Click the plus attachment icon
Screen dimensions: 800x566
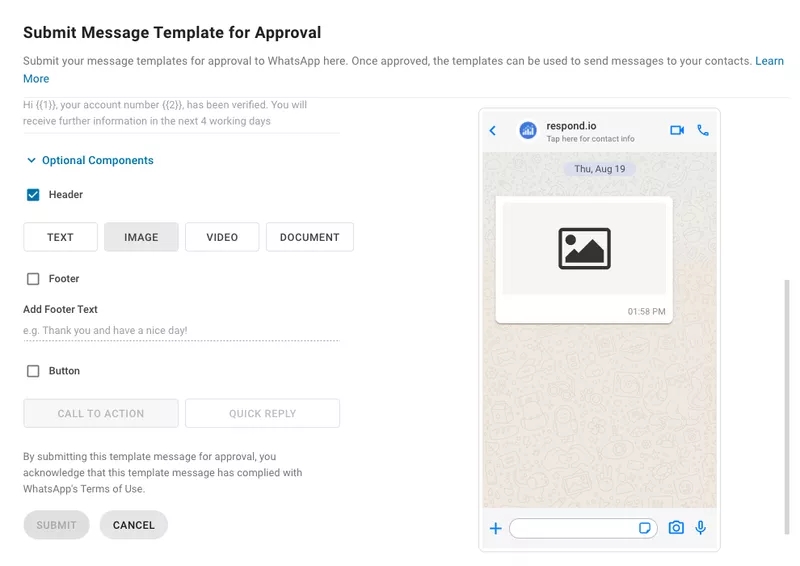pos(495,528)
